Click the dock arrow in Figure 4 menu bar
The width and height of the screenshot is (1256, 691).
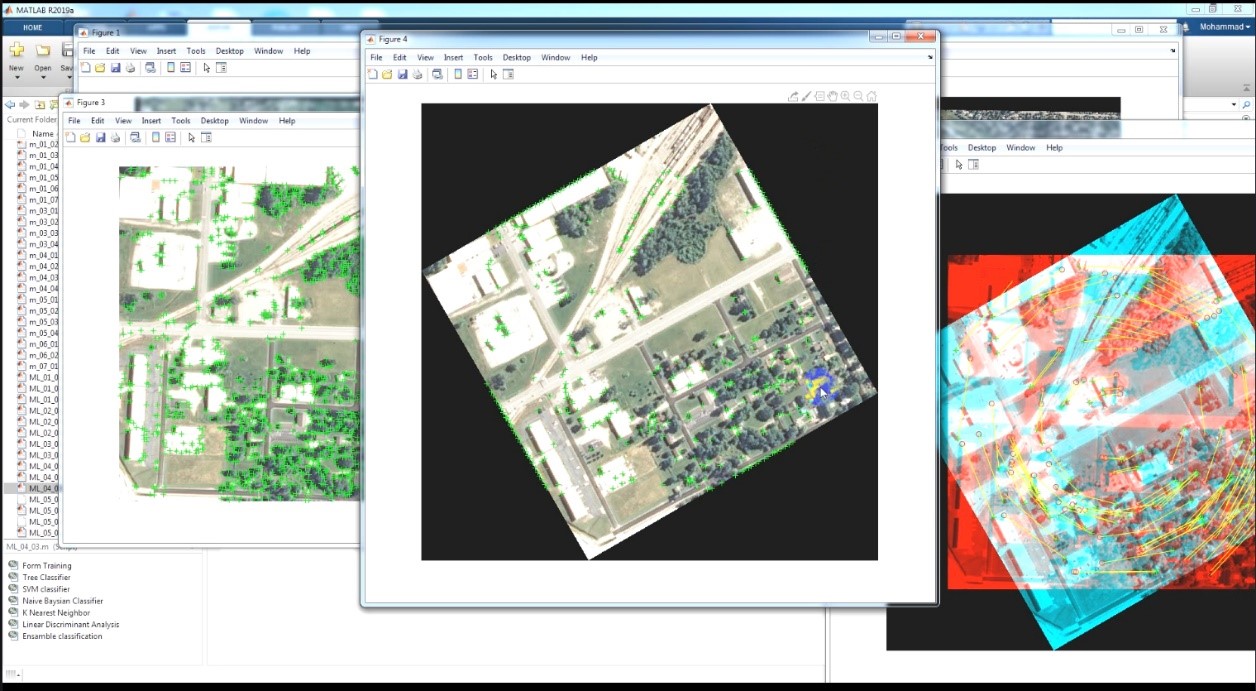(x=930, y=57)
